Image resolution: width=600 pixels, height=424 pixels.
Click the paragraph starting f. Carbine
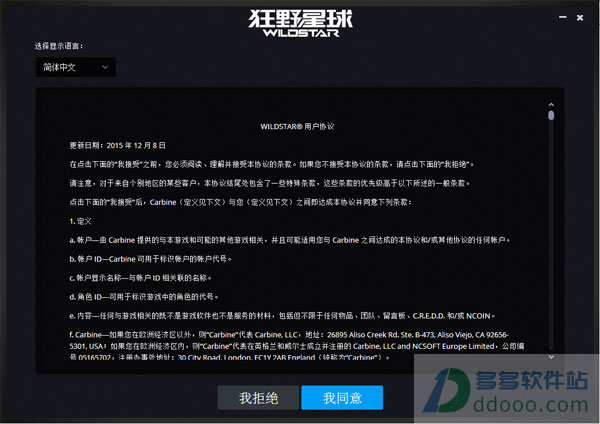point(297,346)
